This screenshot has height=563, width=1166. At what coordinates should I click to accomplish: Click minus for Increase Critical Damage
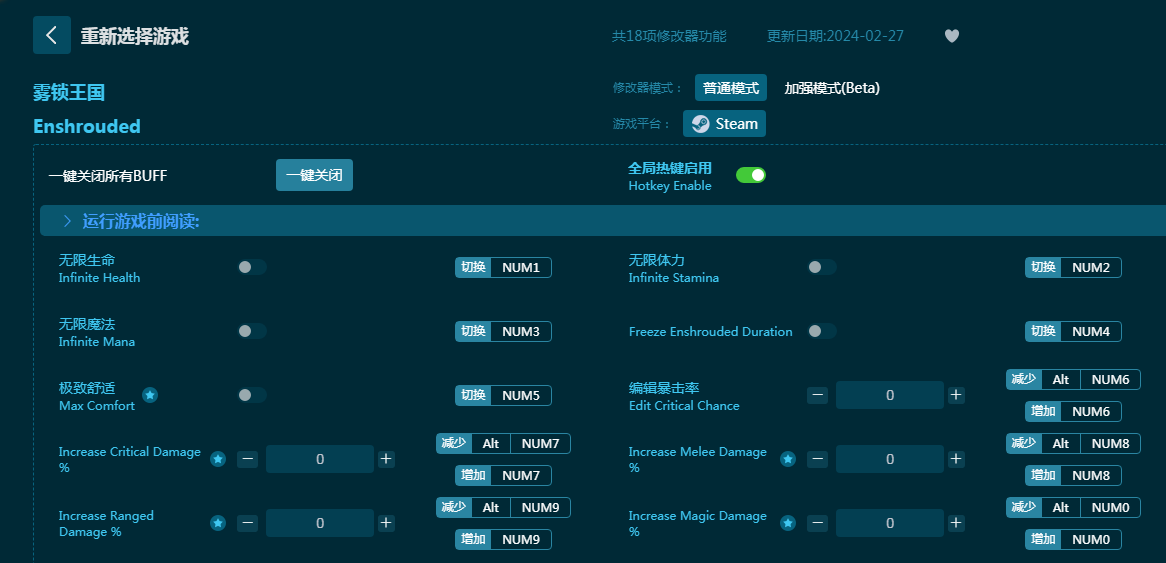pyautogui.click(x=248, y=459)
